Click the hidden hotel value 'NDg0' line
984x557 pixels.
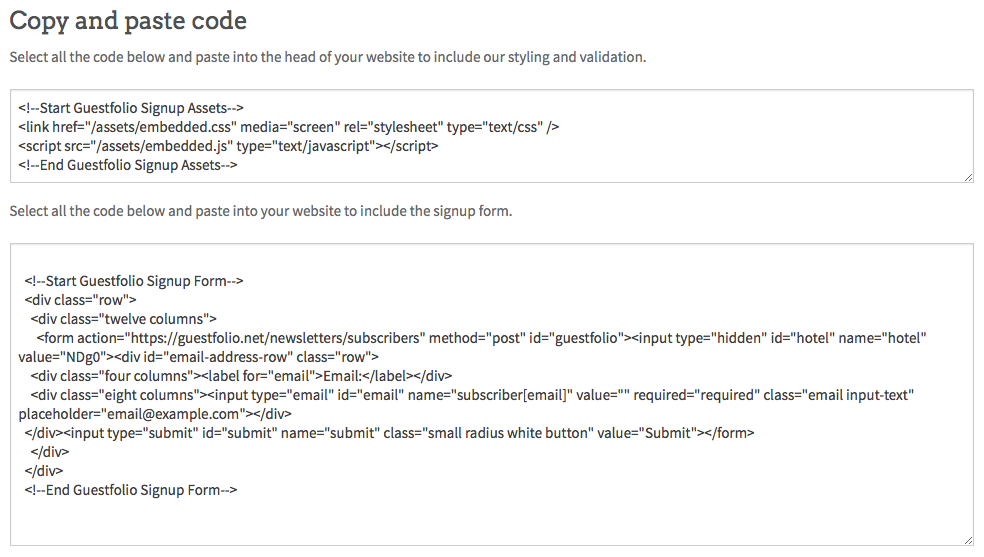pyautogui.click(x=198, y=358)
